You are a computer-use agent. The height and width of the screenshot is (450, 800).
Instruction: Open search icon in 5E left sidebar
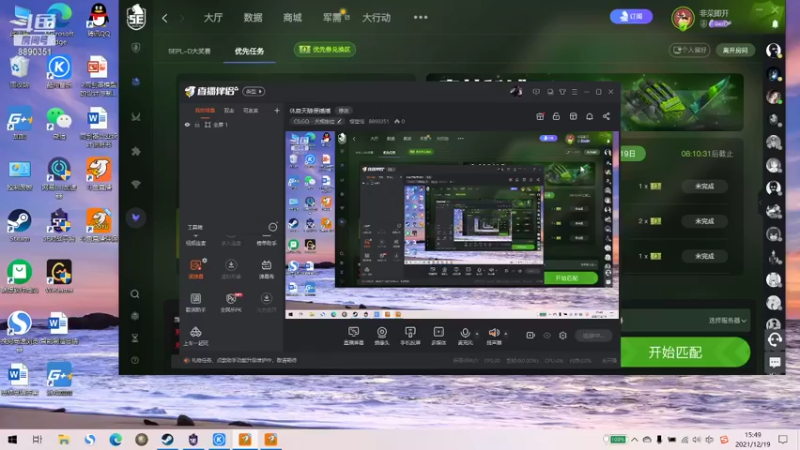click(x=135, y=294)
